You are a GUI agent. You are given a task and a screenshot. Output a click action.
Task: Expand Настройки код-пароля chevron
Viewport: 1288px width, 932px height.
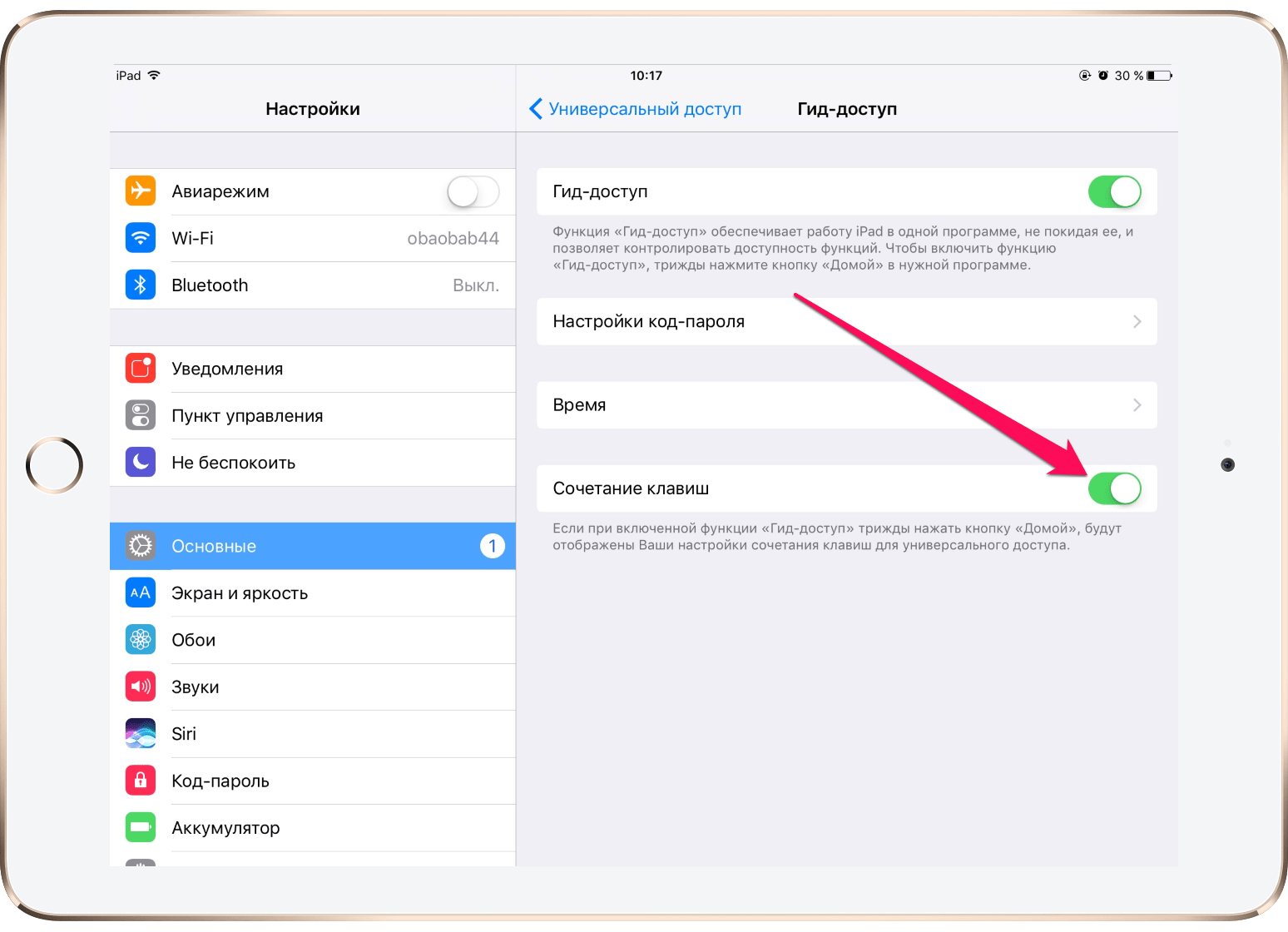pyautogui.click(x=1137, y=321)
